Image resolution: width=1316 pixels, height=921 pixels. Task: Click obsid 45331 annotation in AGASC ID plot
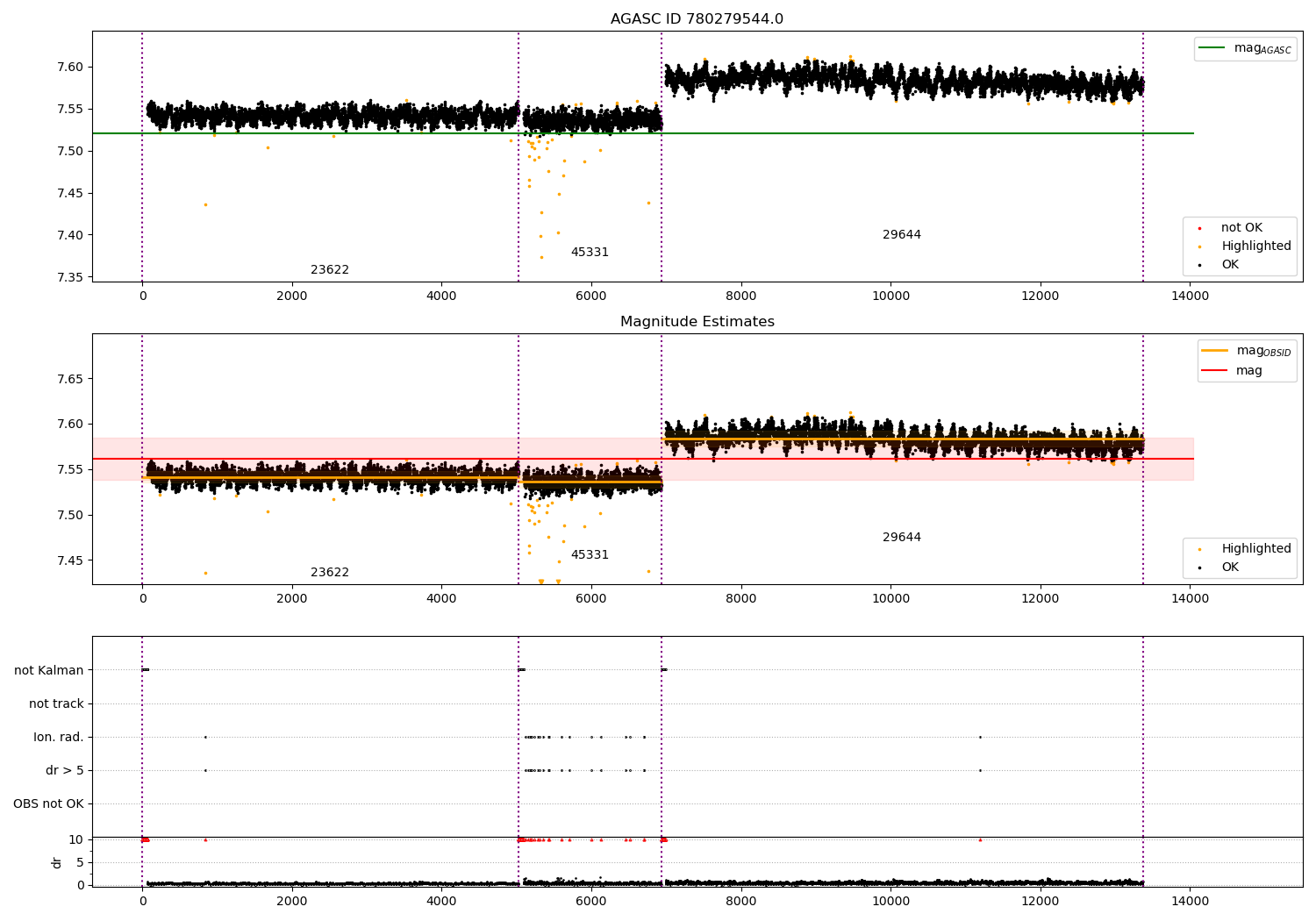(590, 253)
